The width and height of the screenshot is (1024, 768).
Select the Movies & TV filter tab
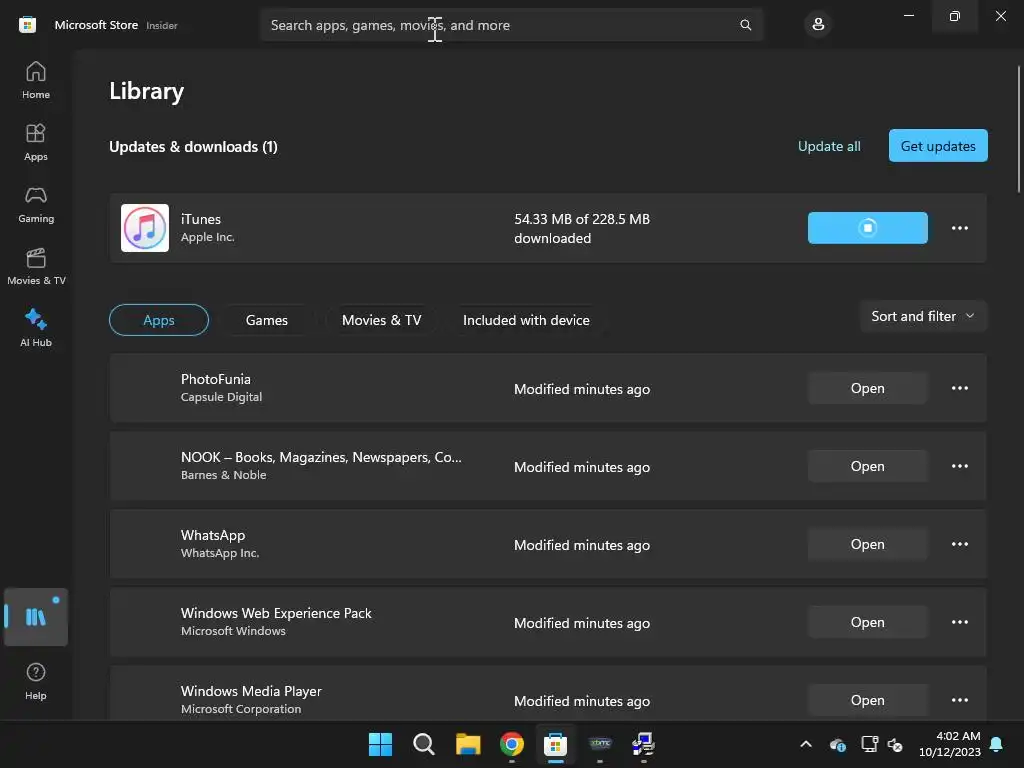pyautogui.click(x=381, y=320)
